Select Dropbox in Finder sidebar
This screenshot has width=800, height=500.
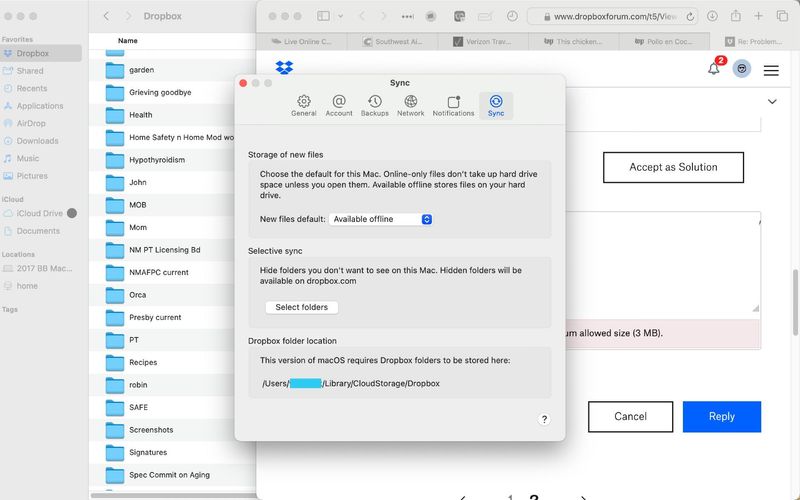pyautogui.click(x=41, y=53)
